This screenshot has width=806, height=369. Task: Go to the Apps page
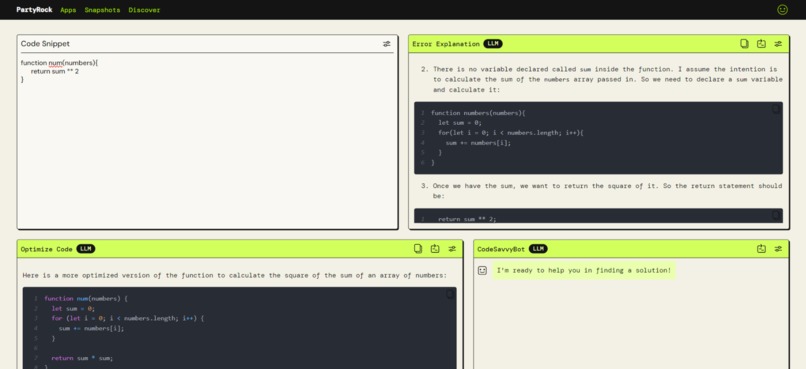tap(68, 10)
